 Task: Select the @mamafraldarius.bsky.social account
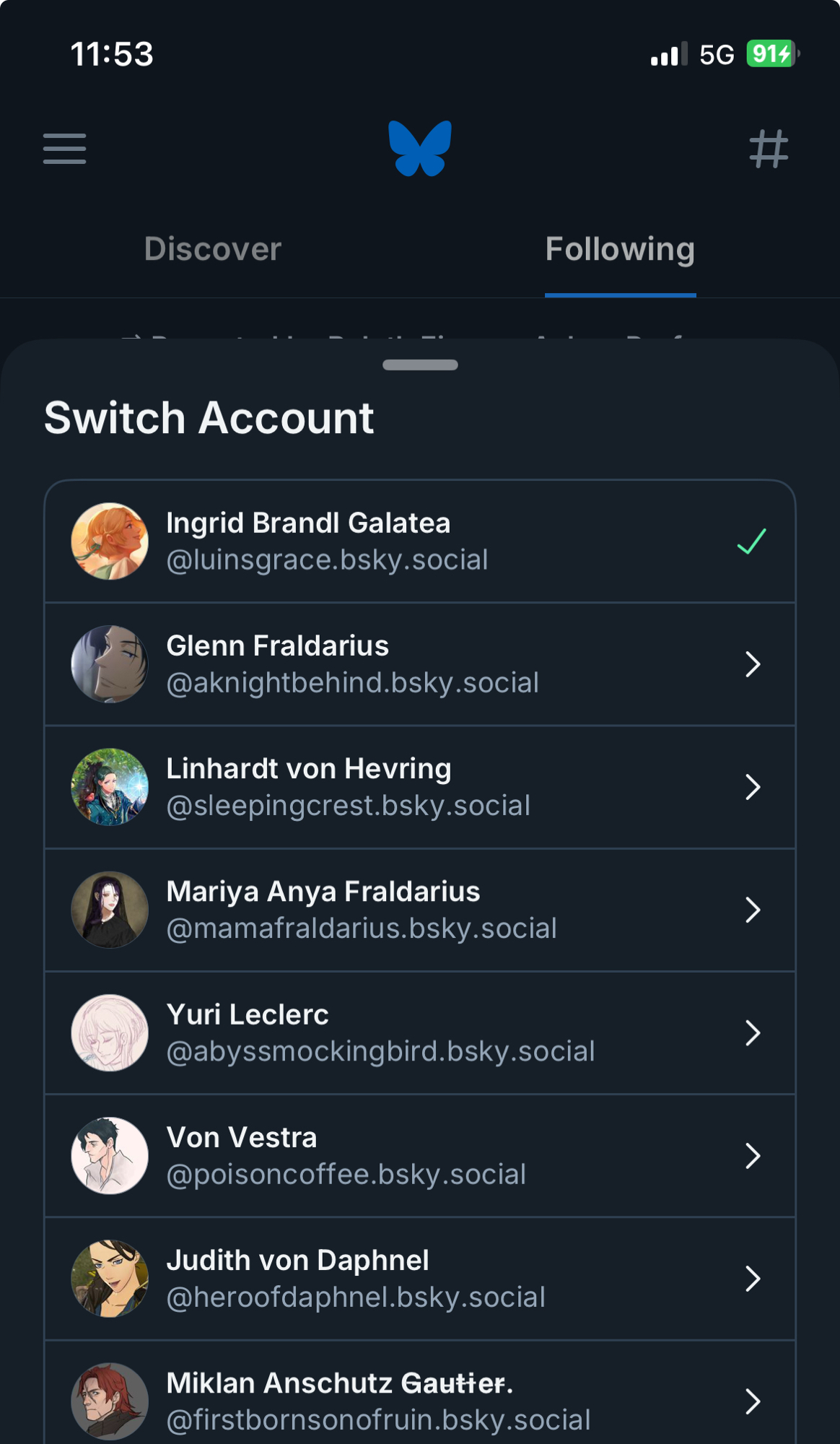[419, 910]
